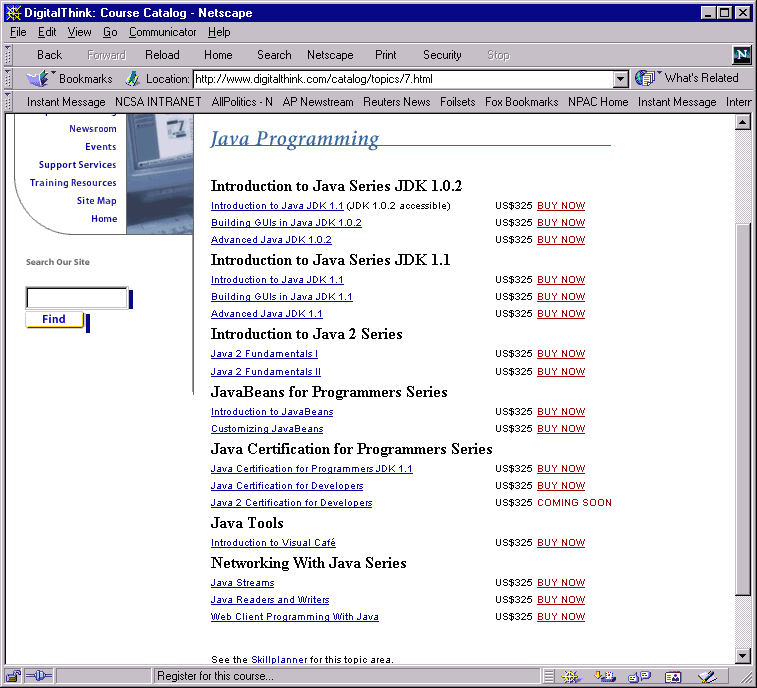Viewport: 757px width, 688px height.
Task: Click the Fox Bookmarks personal toolbar folder
Action: 521,102
